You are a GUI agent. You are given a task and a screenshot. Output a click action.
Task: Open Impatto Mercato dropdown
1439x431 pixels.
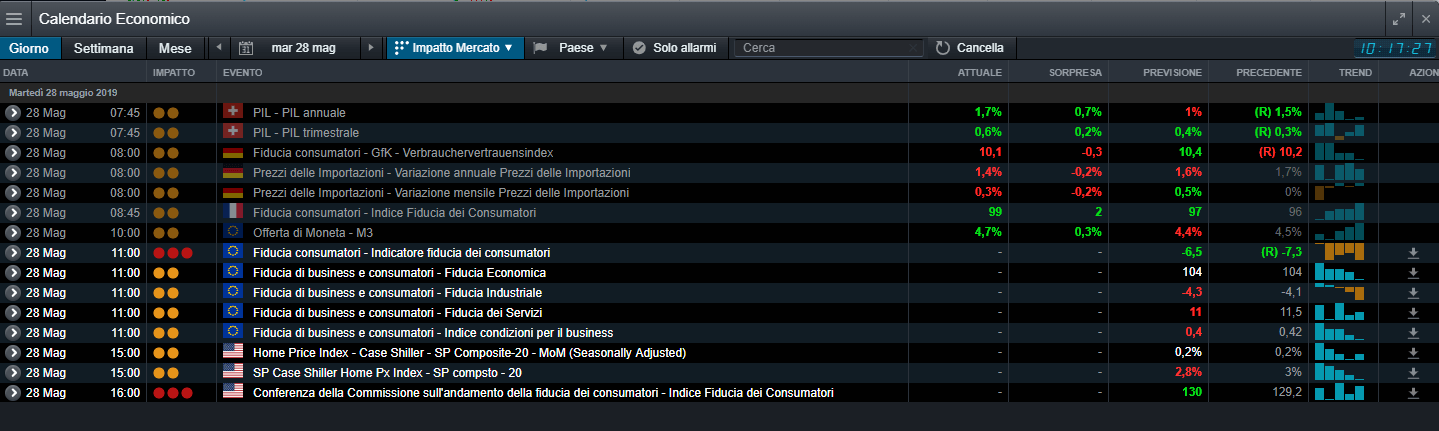[x=455, y=47]
